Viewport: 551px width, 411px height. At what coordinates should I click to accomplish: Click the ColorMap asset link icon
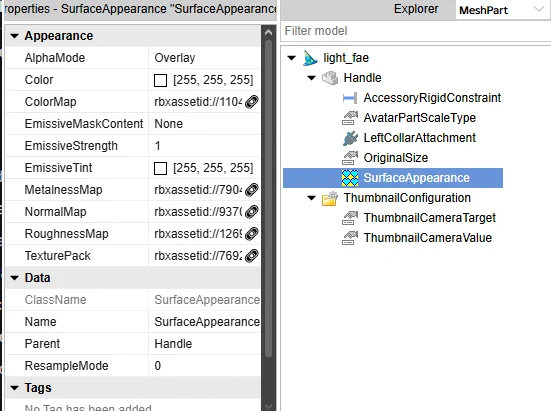(x=252, y=102)
